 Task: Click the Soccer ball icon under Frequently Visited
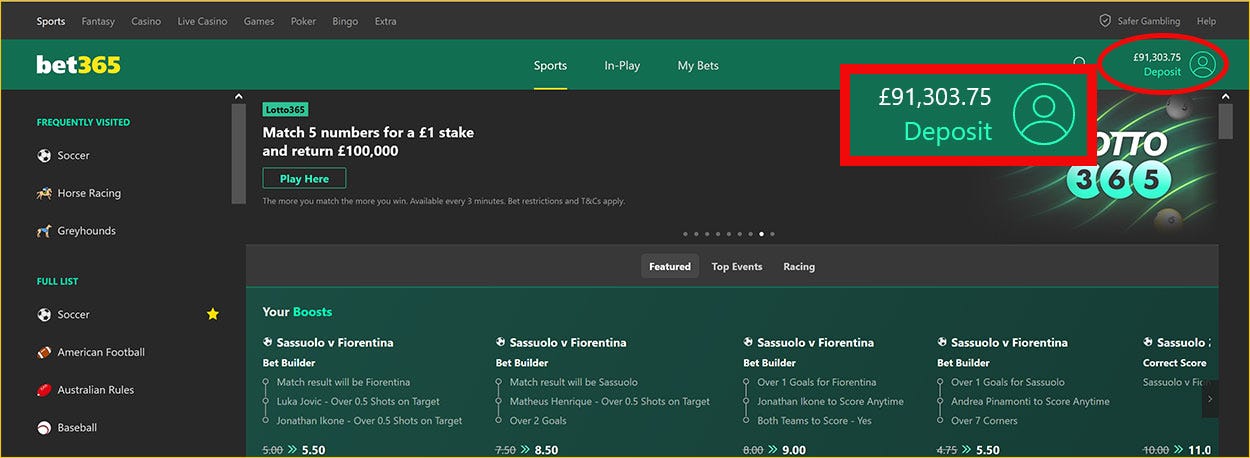44,156
